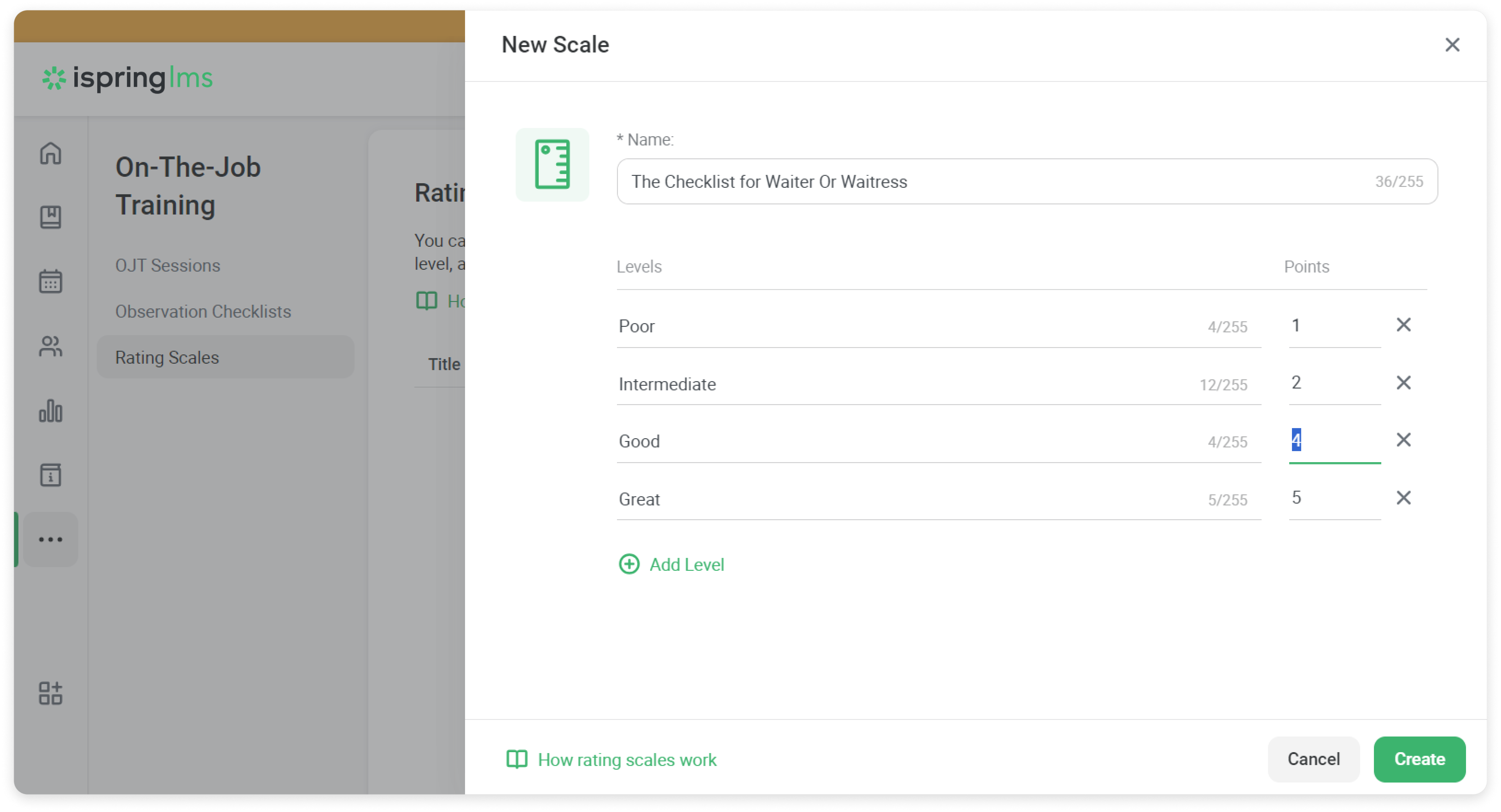Click the rating scale ruler icon
The height and width of the screenshot is (812, 1501).
(552, 165)
